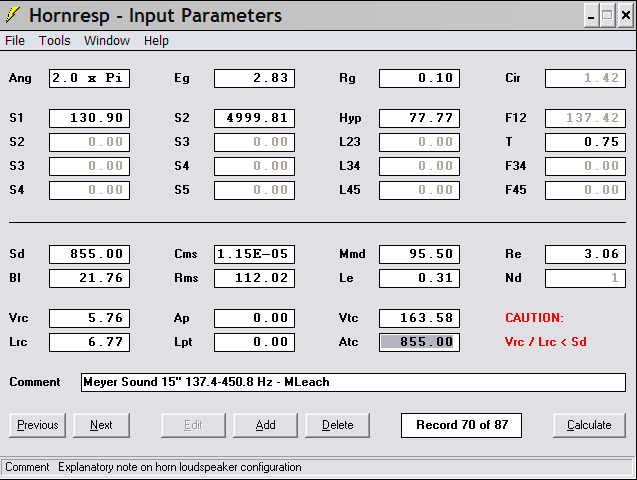Select the Re field with 3.06

click(x=585, y=254)
